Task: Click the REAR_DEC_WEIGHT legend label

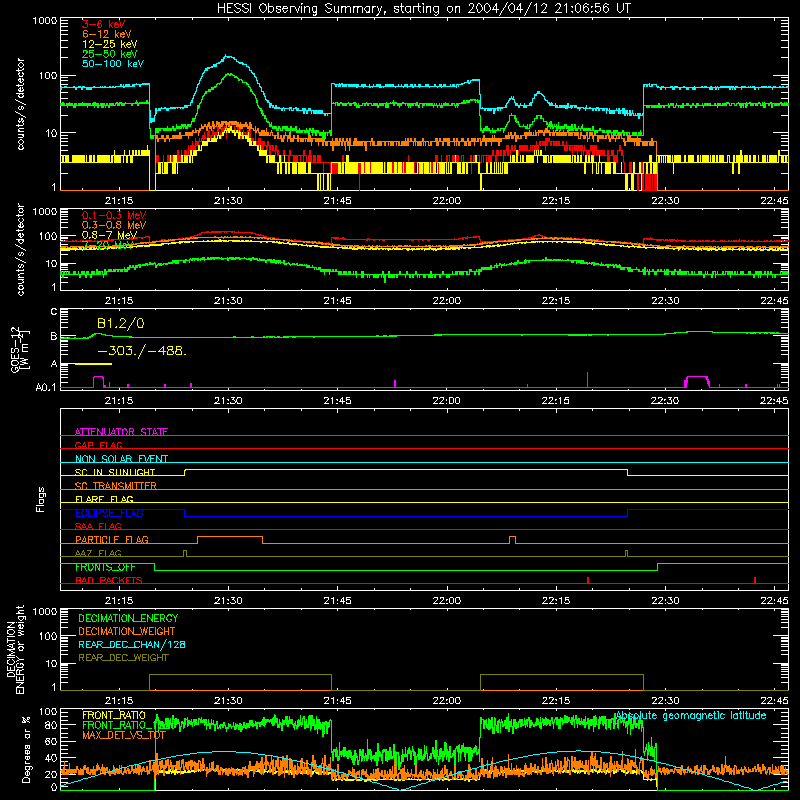Action: [x=123, y=658]
